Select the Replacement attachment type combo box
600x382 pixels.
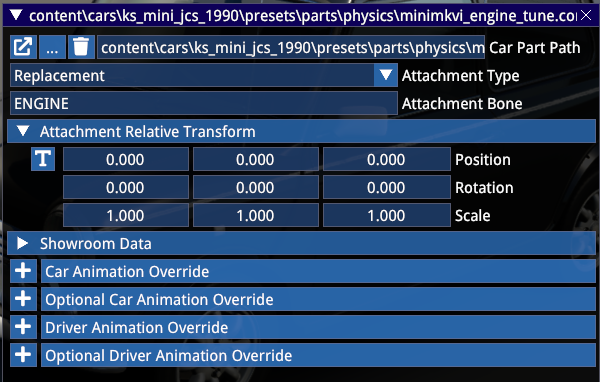pyautogui.click(x=204, y=75)
